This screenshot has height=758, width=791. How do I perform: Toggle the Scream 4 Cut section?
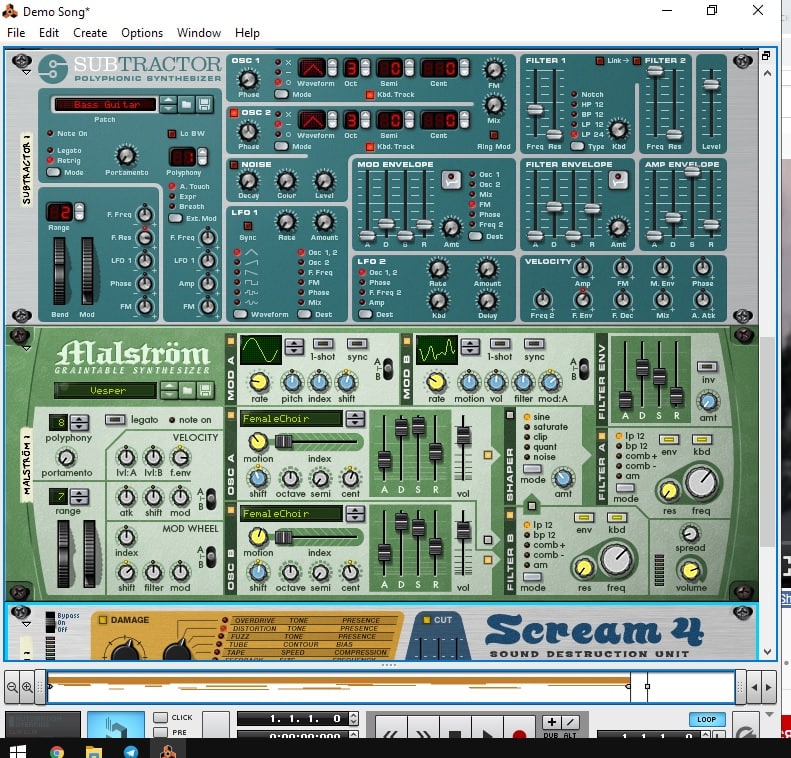[x=427, y=620]
